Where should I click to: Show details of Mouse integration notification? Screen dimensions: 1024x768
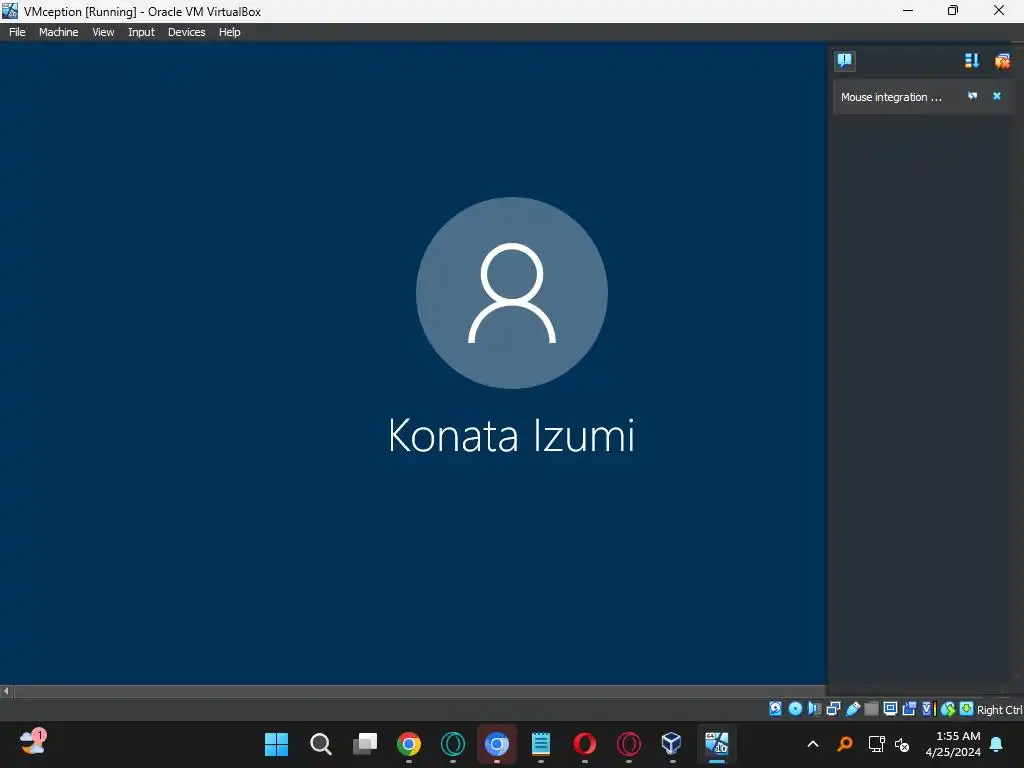[972, 96]
